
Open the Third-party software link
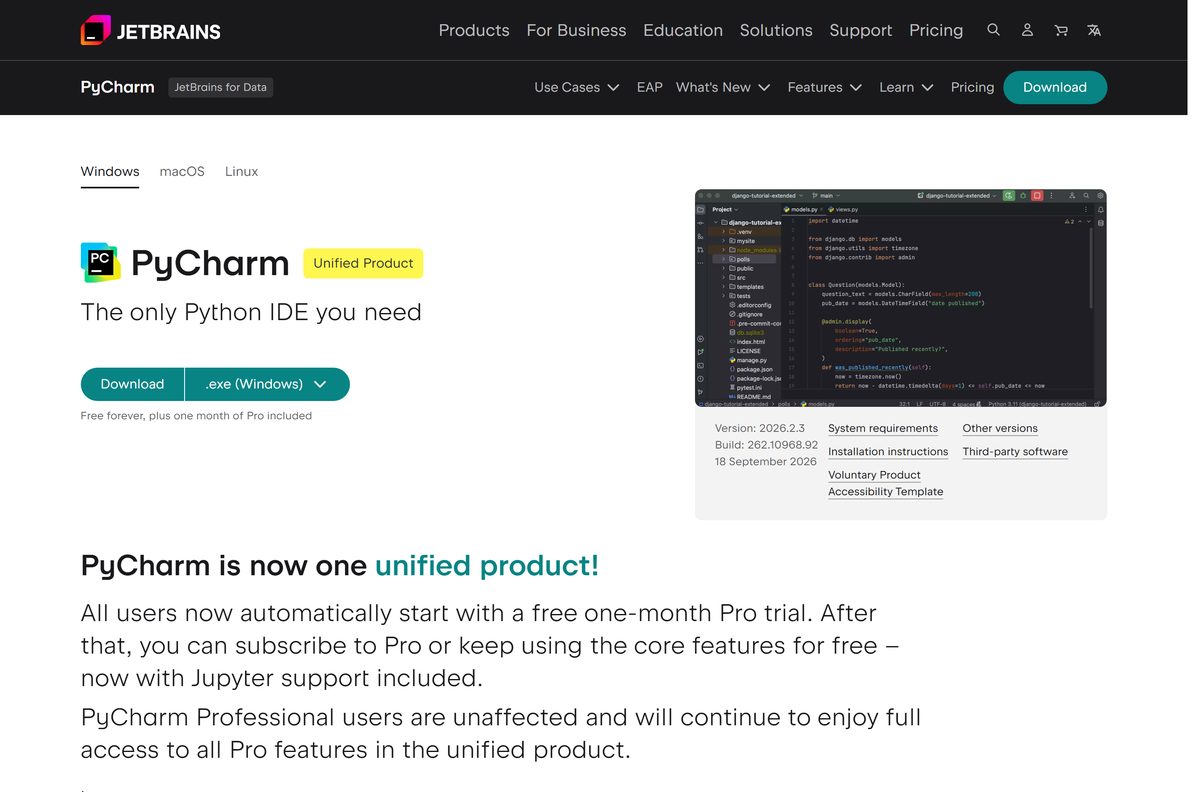1015,452
